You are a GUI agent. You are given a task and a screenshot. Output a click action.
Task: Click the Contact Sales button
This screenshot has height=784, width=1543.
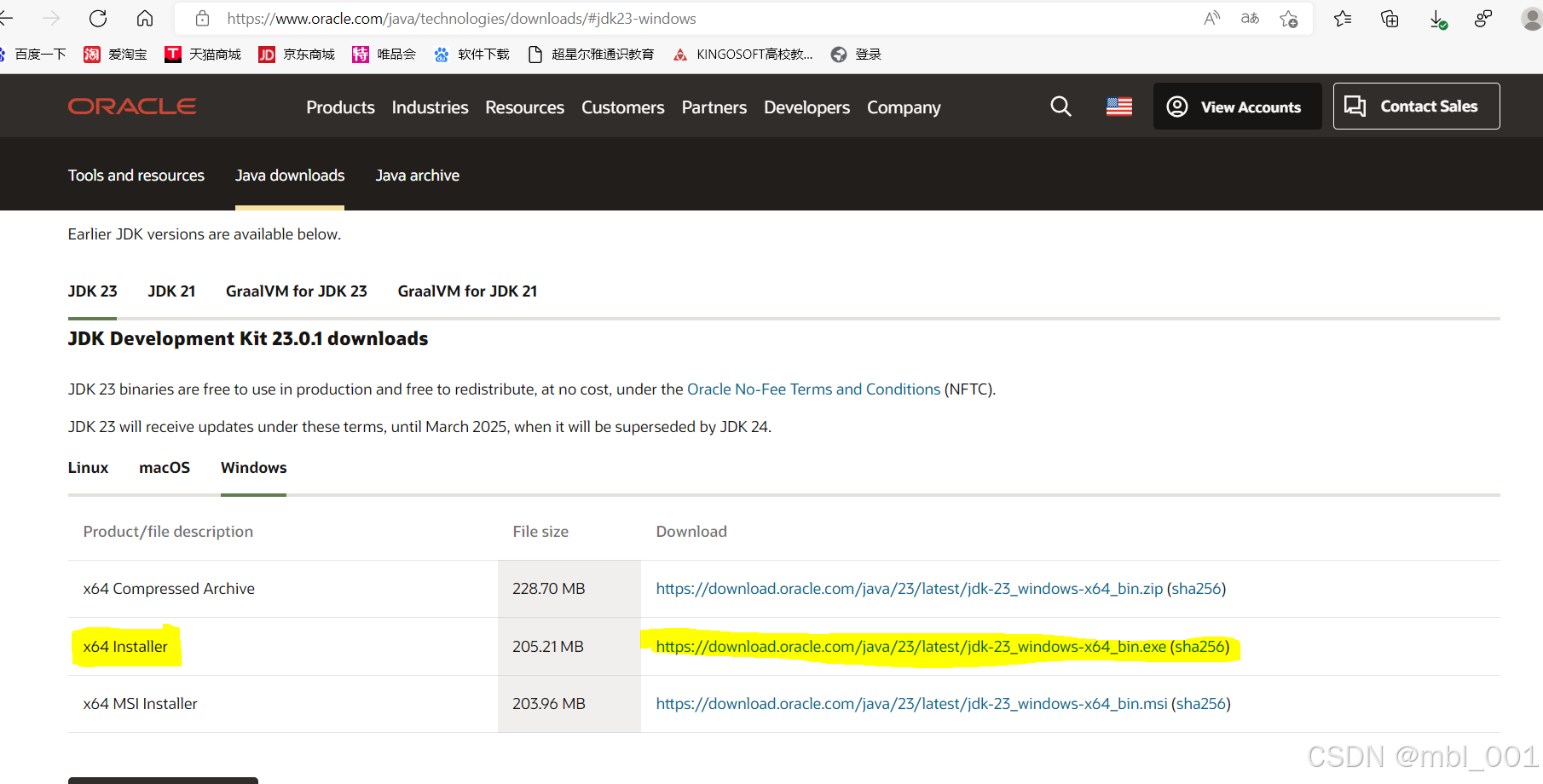click(x=1416, y=107)
